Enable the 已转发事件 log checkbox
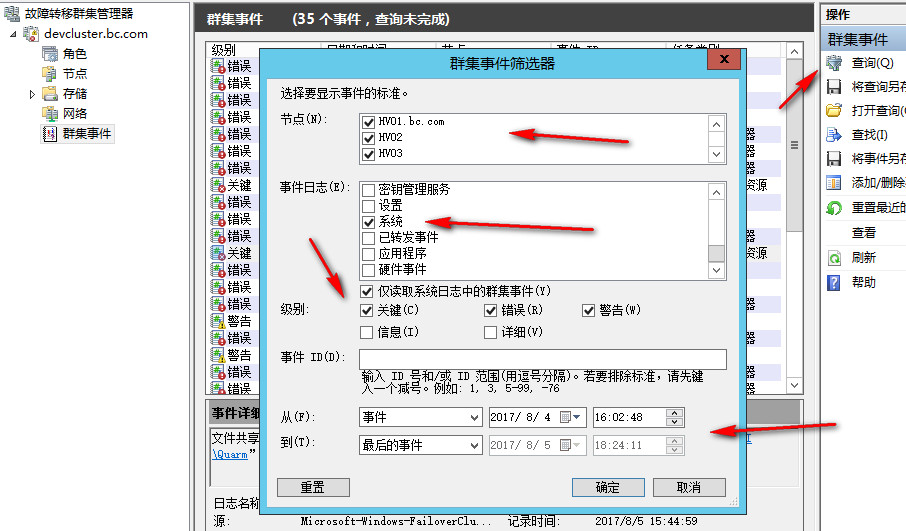 point(368,238)
